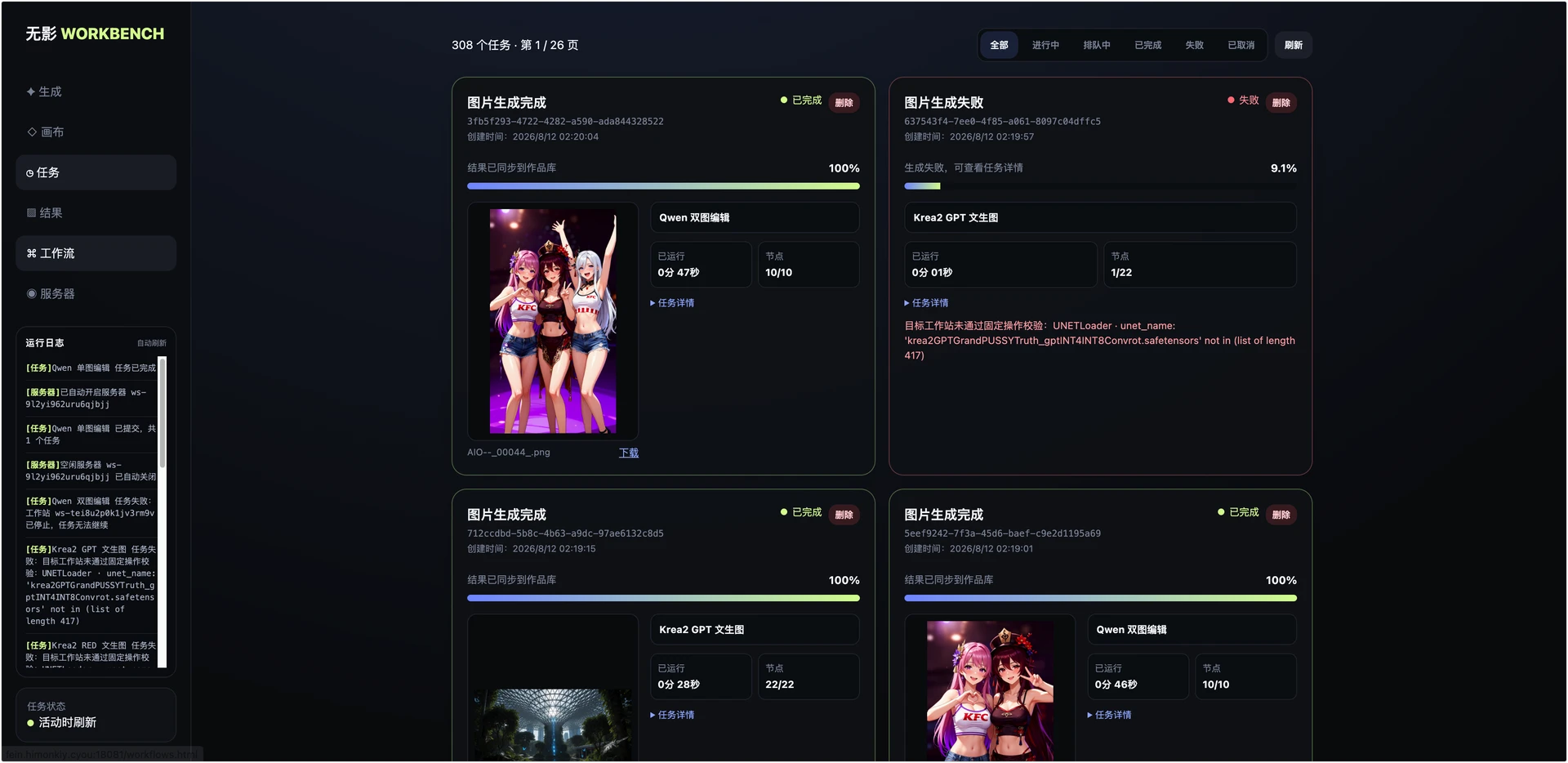Viewport: 1568px width, 763px height.
Task: Click the '9.1%' progress percentage
Action: coord(1284,168)
